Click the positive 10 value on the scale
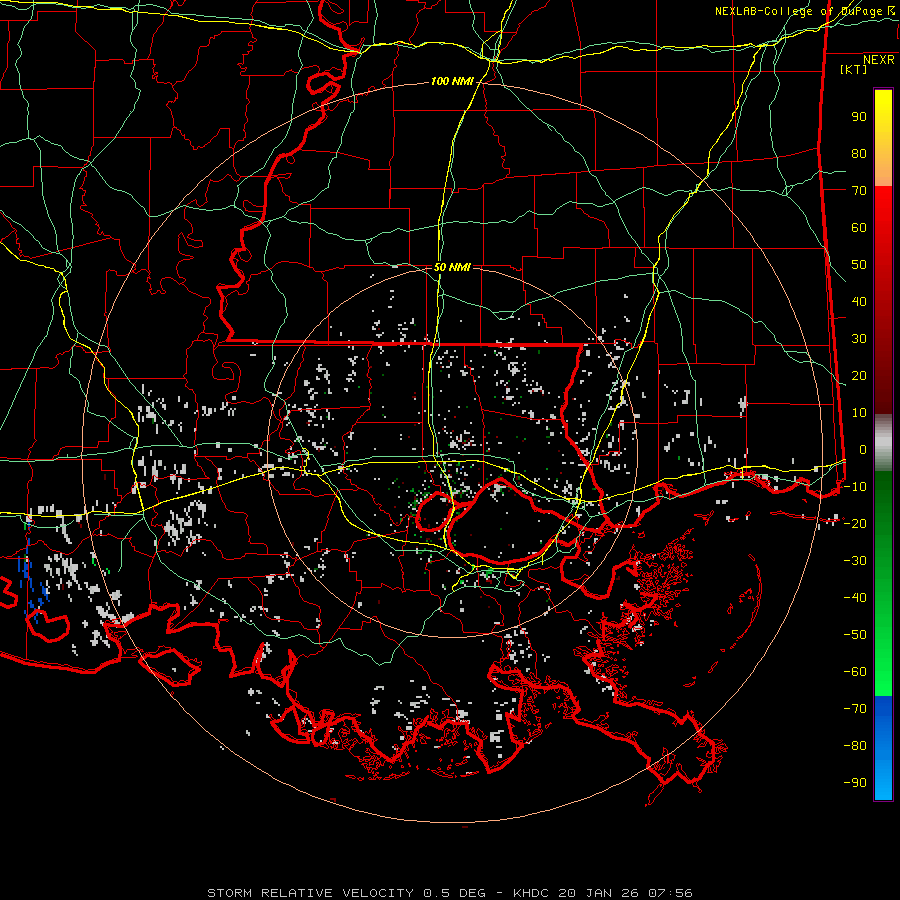 859,413
